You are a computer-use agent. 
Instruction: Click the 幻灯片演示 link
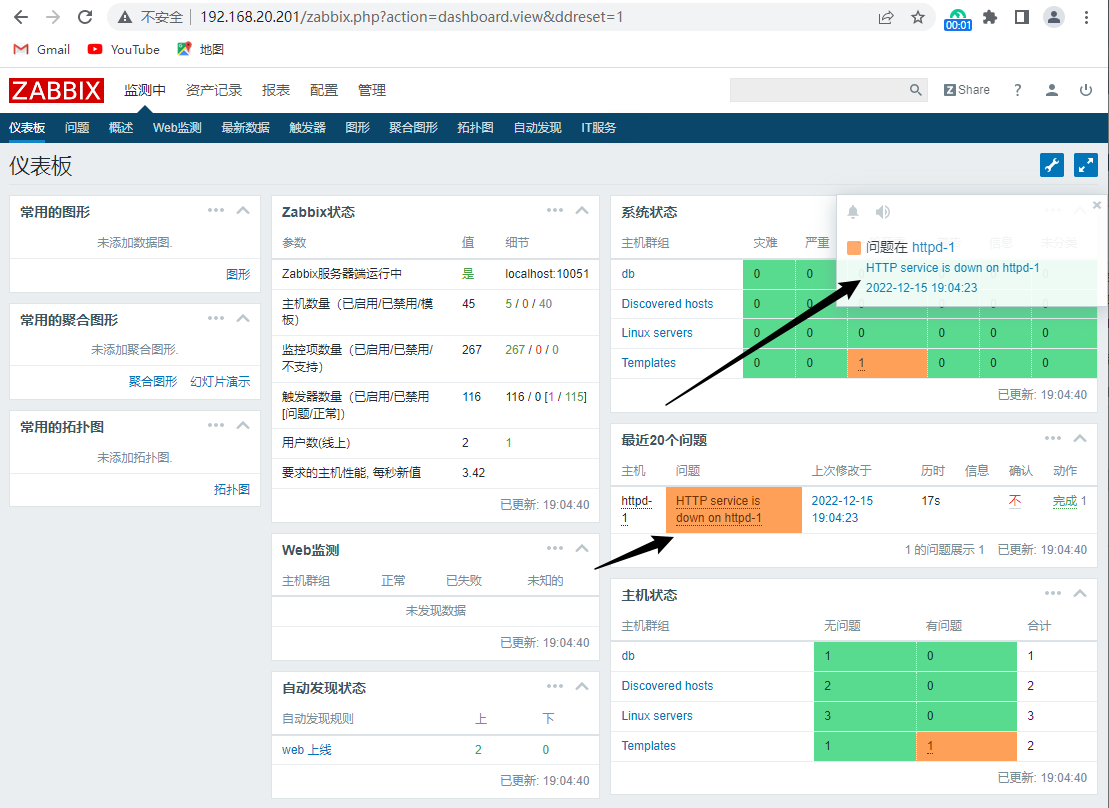220,381
